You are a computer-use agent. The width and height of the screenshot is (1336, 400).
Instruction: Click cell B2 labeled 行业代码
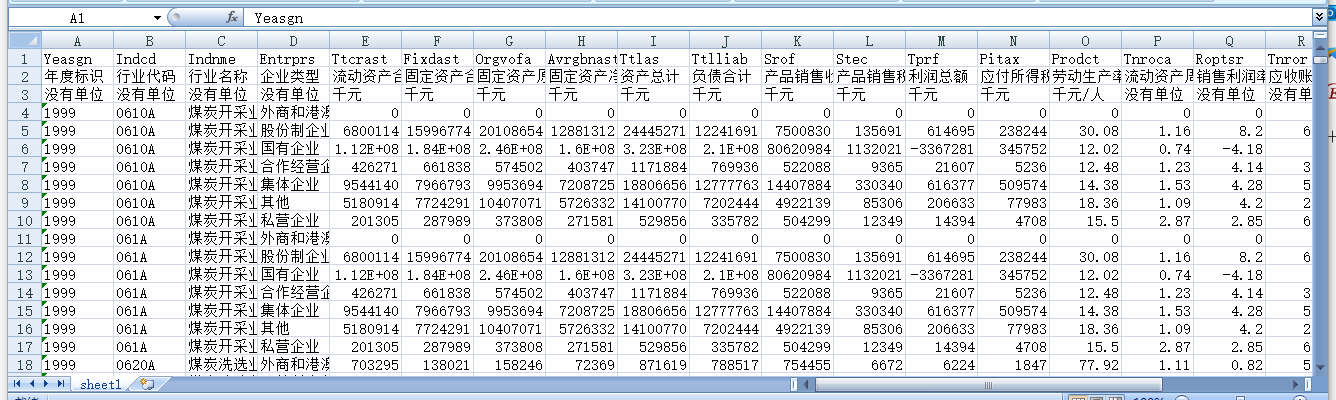point(149,76)
